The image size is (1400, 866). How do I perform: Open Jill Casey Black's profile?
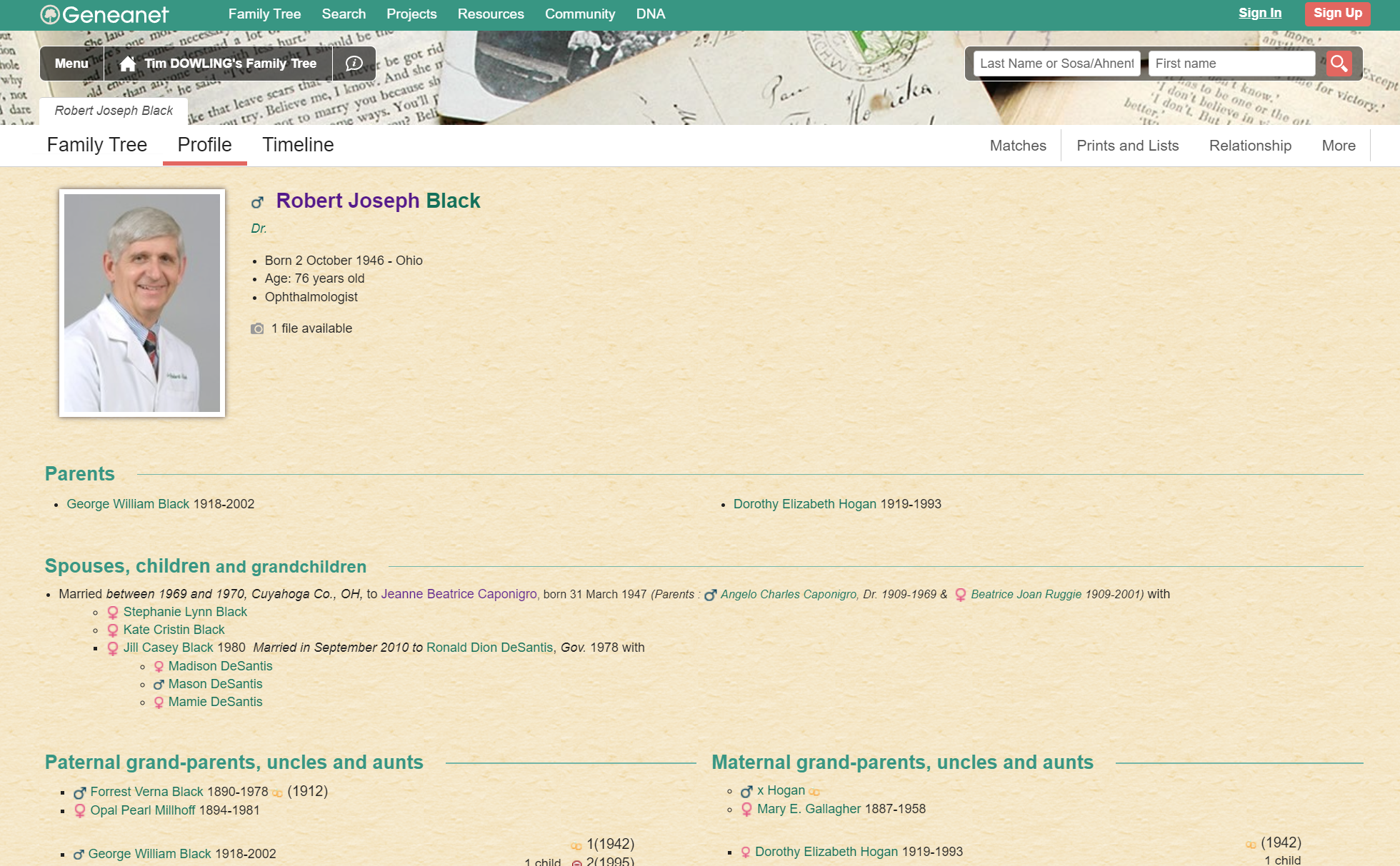168,648
